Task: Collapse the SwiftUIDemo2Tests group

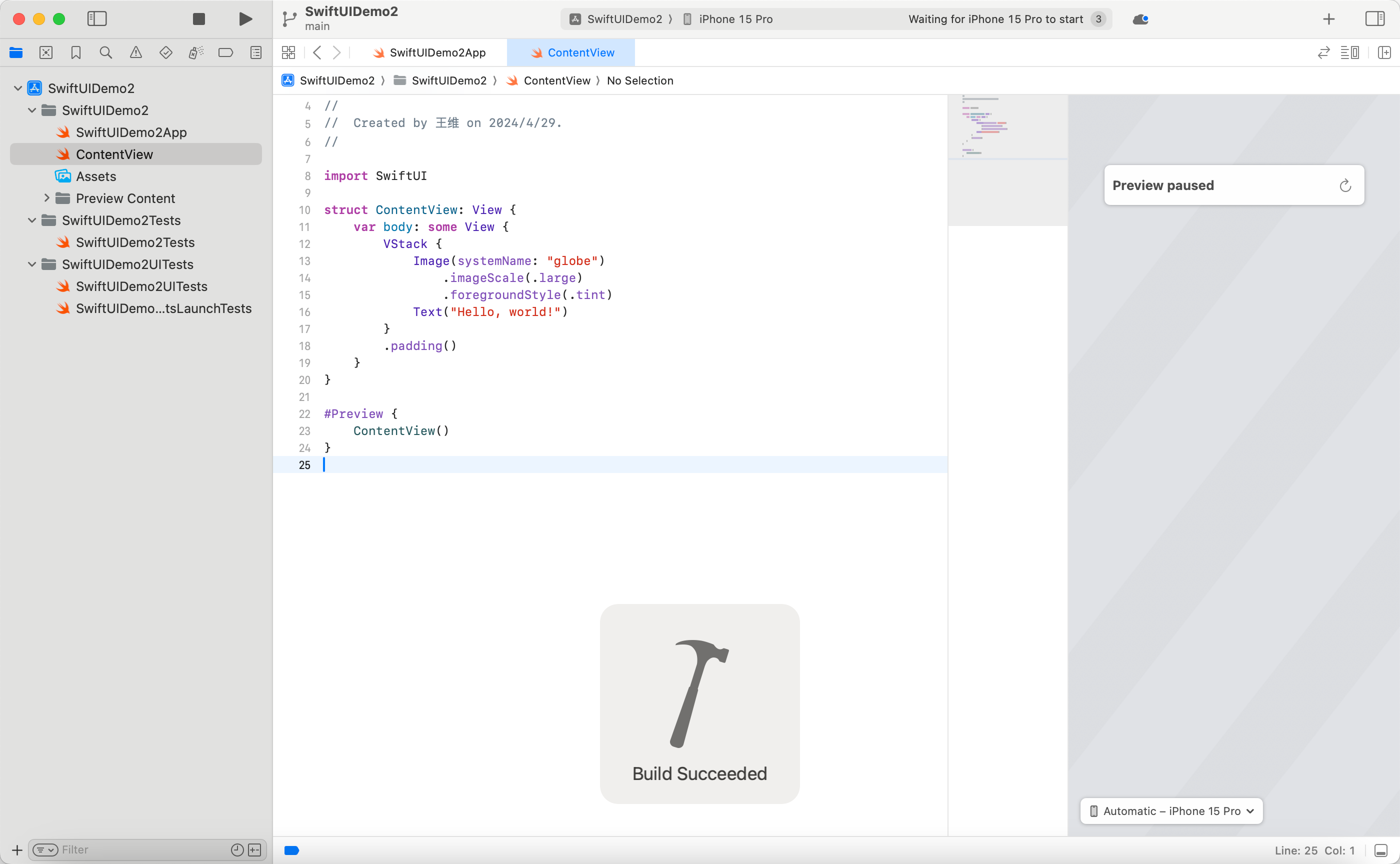Action: click(32, 220)
